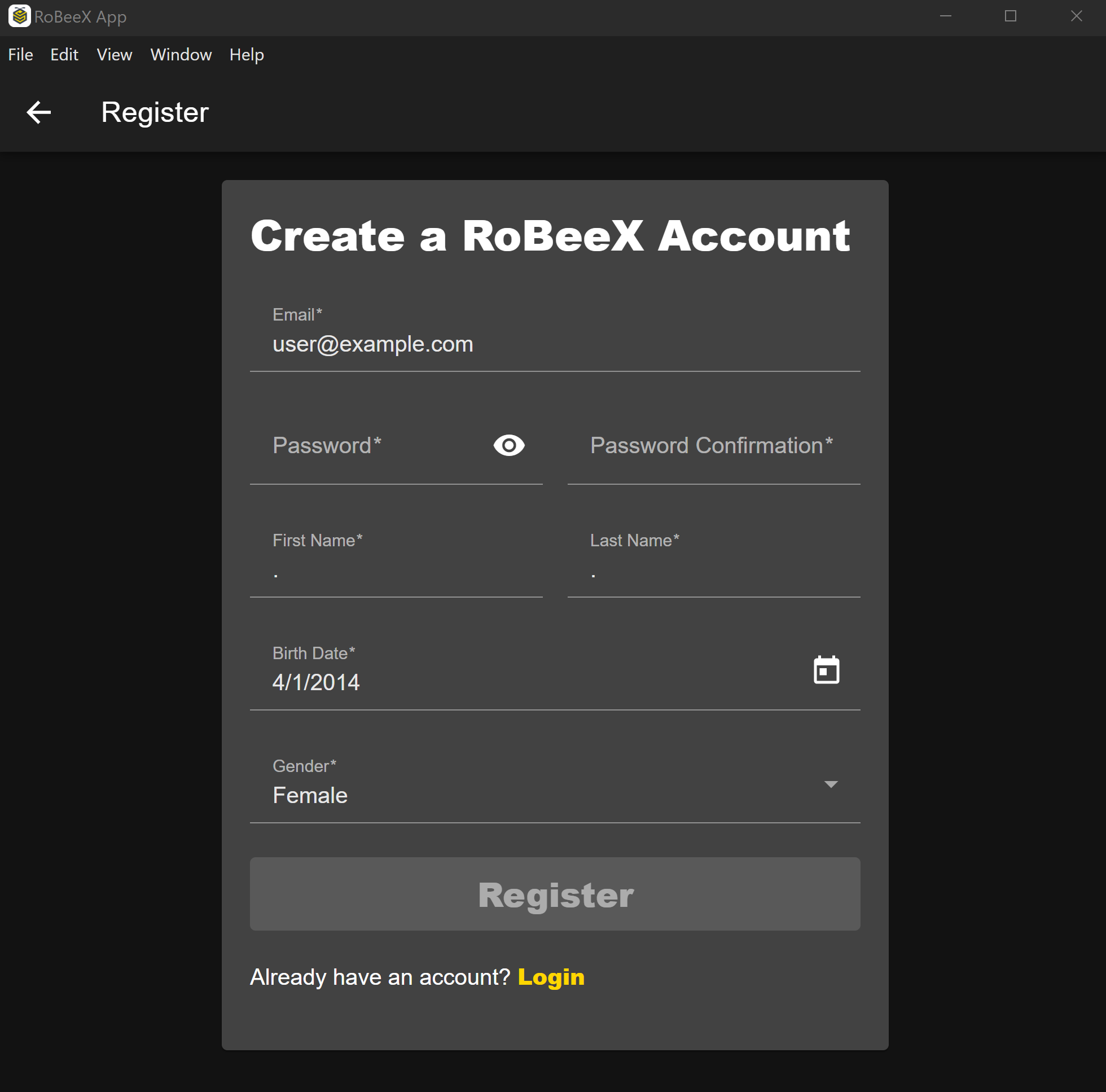
Task: Focus the Email input field
Action: tap(554, 344)
